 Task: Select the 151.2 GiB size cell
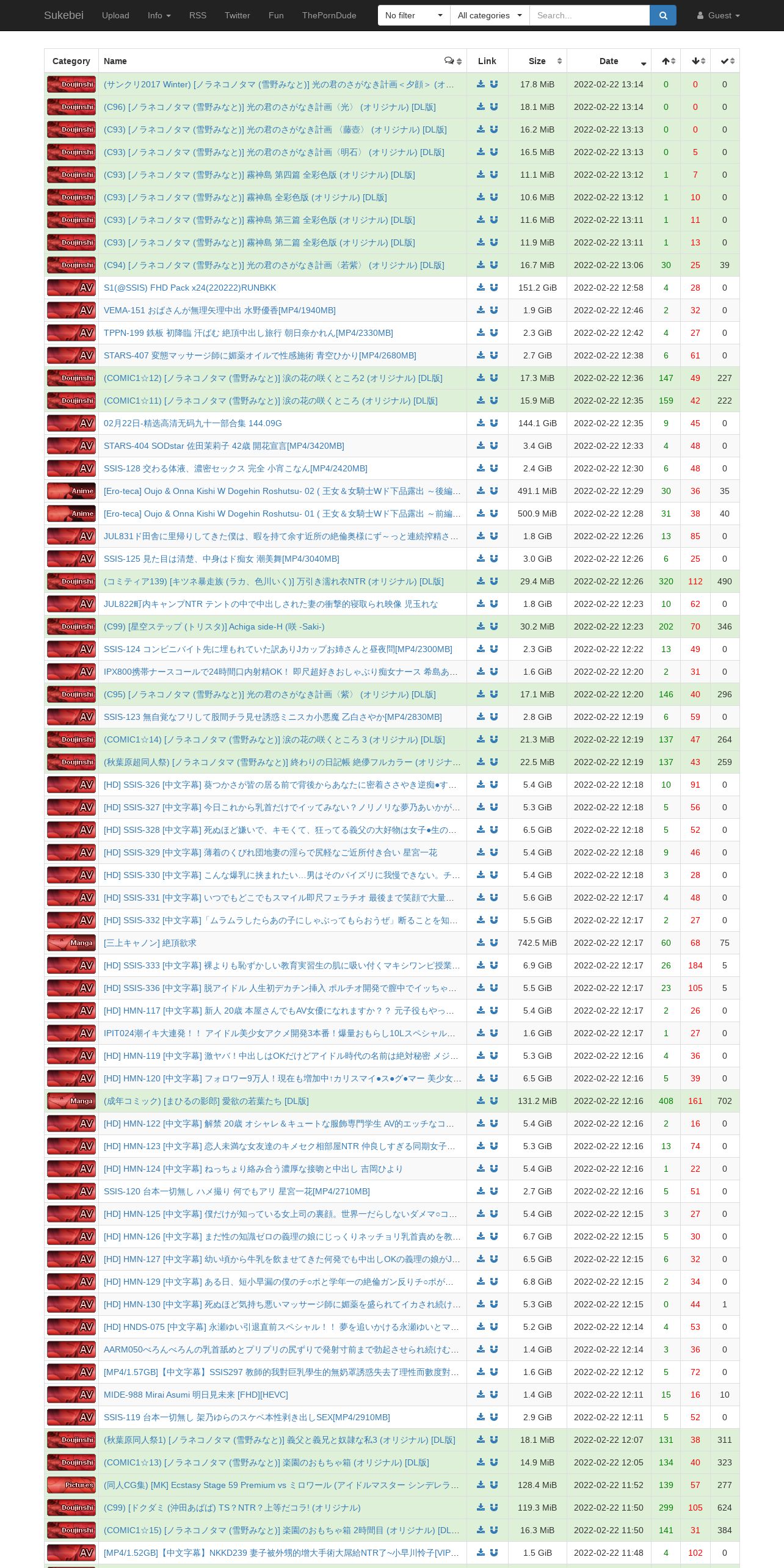(537, 288)
